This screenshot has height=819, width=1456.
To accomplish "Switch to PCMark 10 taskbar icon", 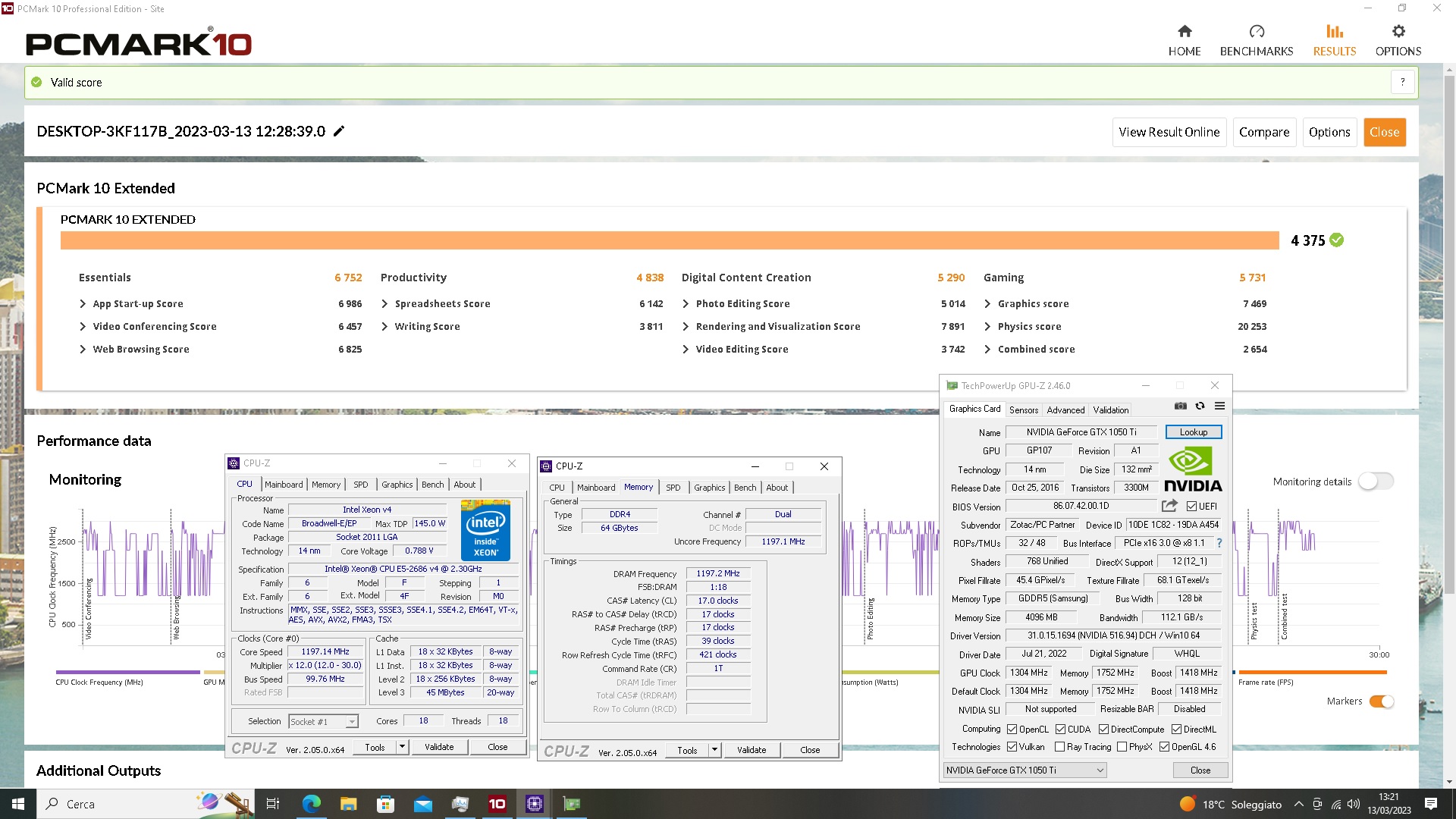I will pyautogui.click(x=497, y=804).
